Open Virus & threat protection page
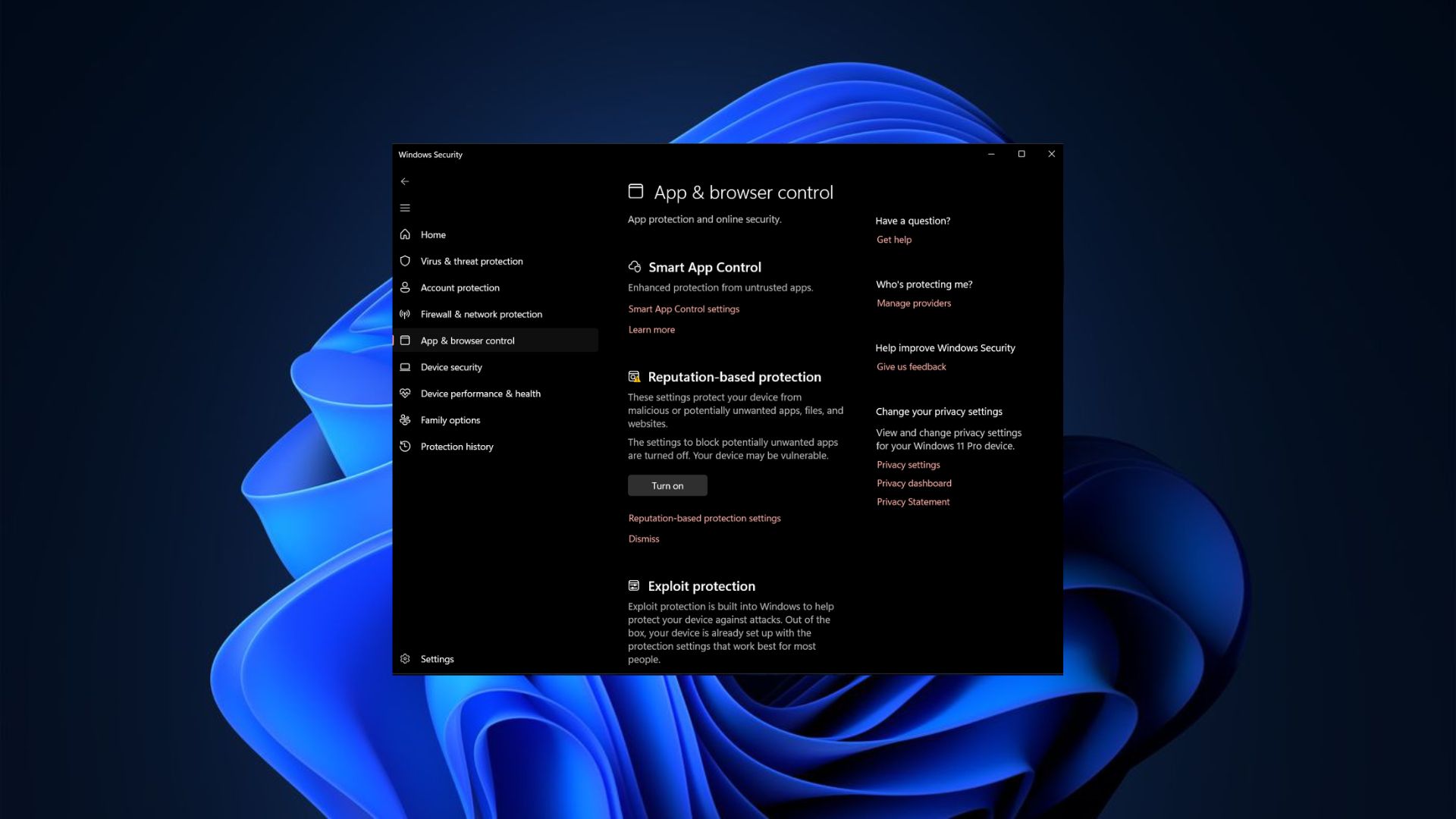This screenshot has width=1456, height=819. pyautogui.click(x=496, y=261)
